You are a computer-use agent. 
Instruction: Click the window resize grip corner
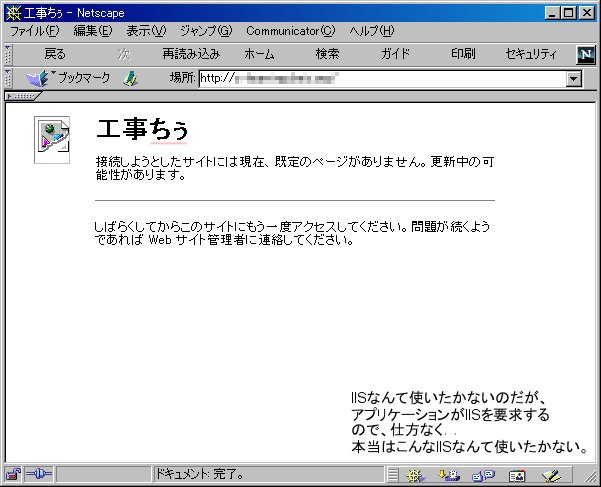[x=590, y=476]
